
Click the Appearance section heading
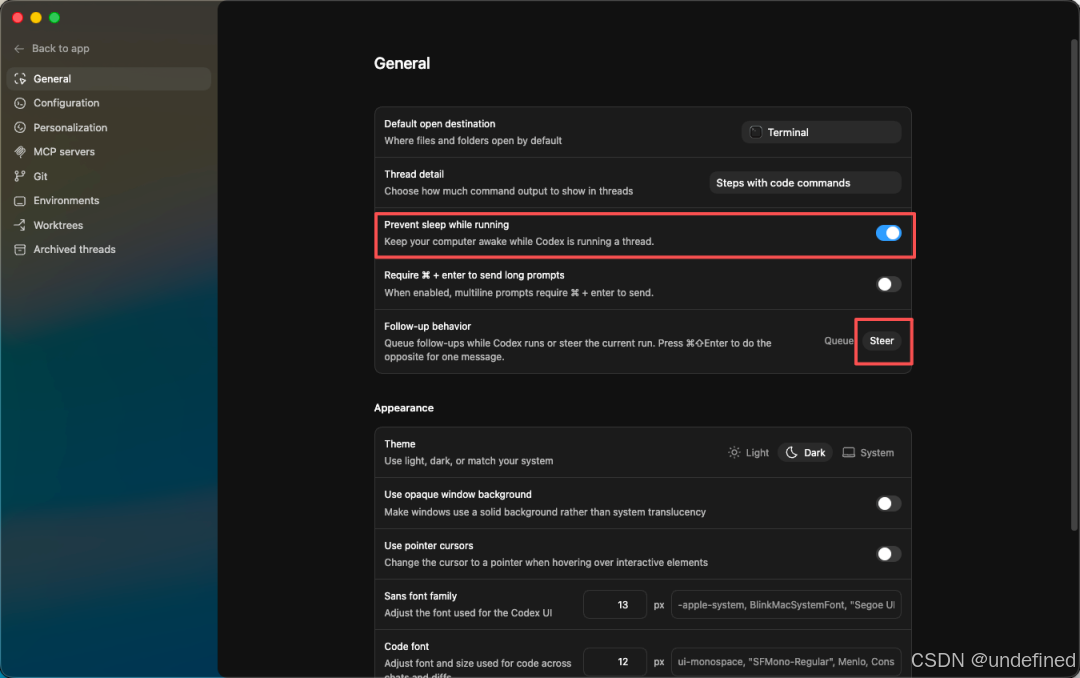coord(404,408)
